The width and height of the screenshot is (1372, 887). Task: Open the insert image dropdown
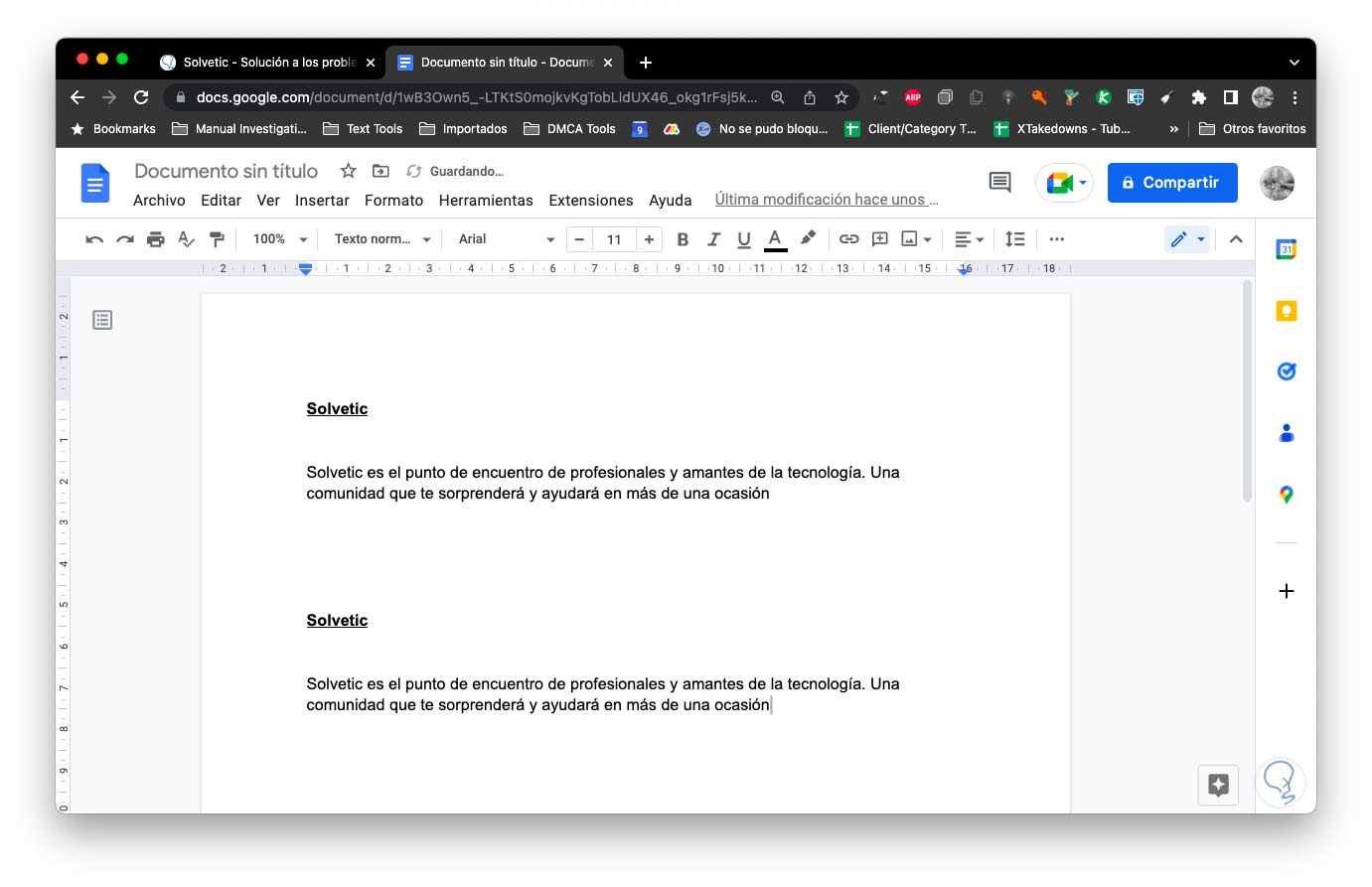tap(916, 239)
